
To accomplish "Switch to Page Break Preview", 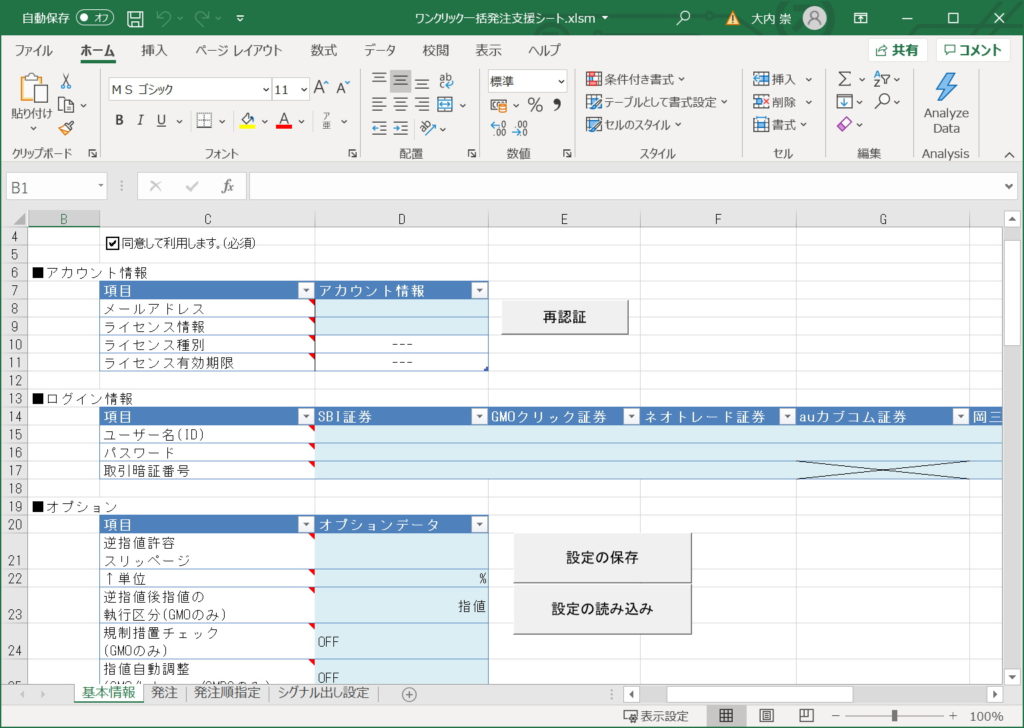I will pyautogui.click(x=807, y=716).
